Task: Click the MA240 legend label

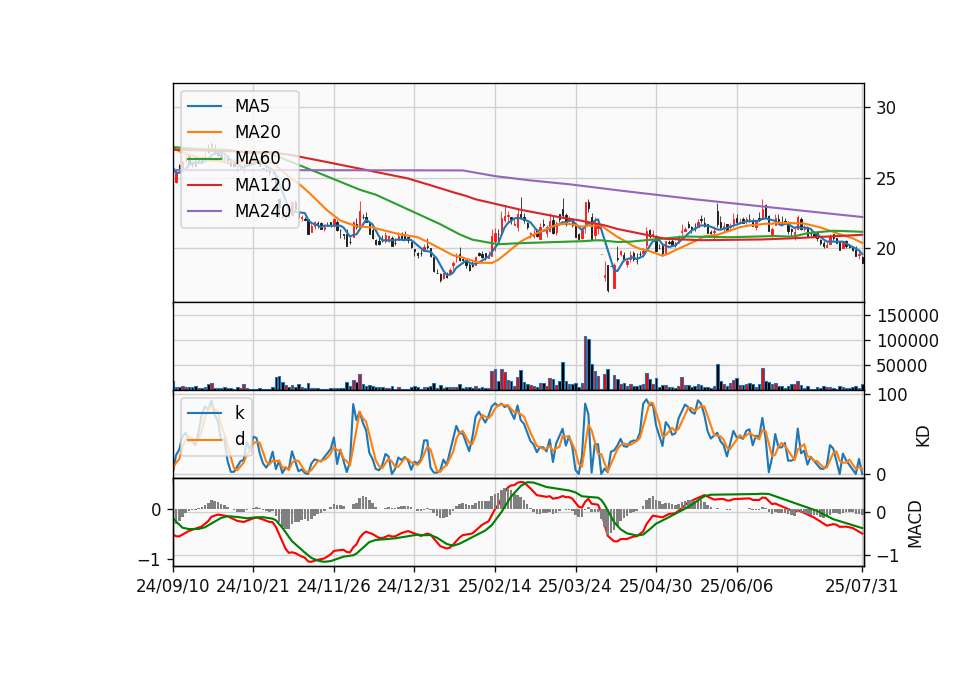Action: pyautogui.click(x=263, y=211)
